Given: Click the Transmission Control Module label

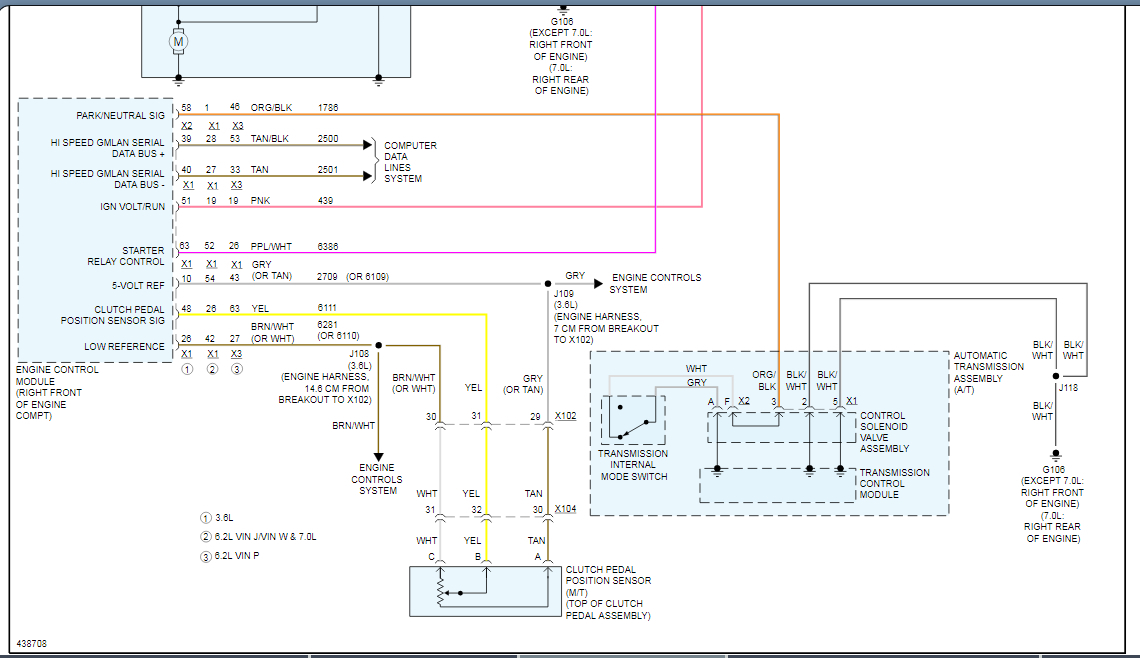Looking at the screenshot, I should tap(894, 483).
